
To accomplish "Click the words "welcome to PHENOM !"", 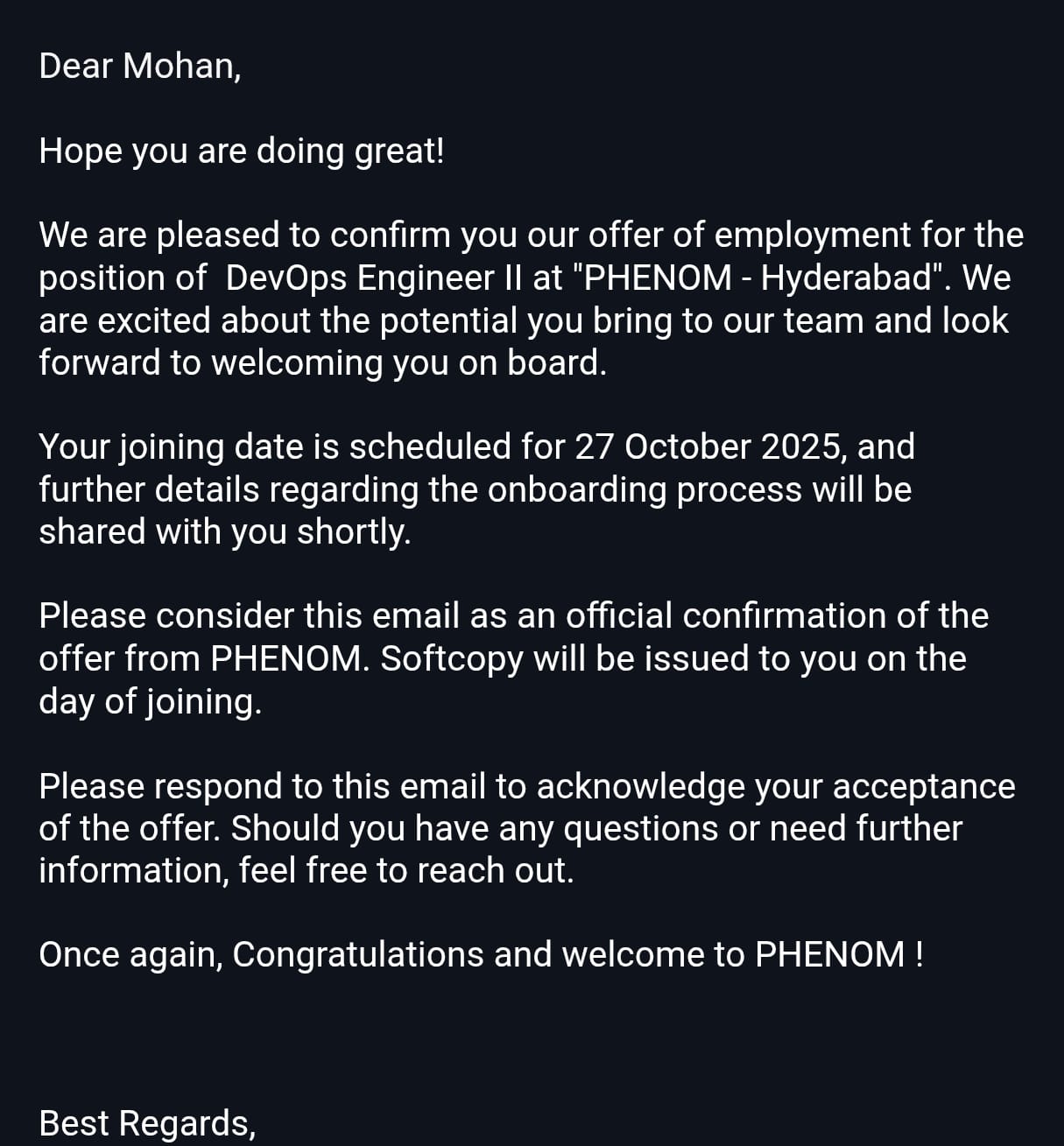I will (742, 955).
